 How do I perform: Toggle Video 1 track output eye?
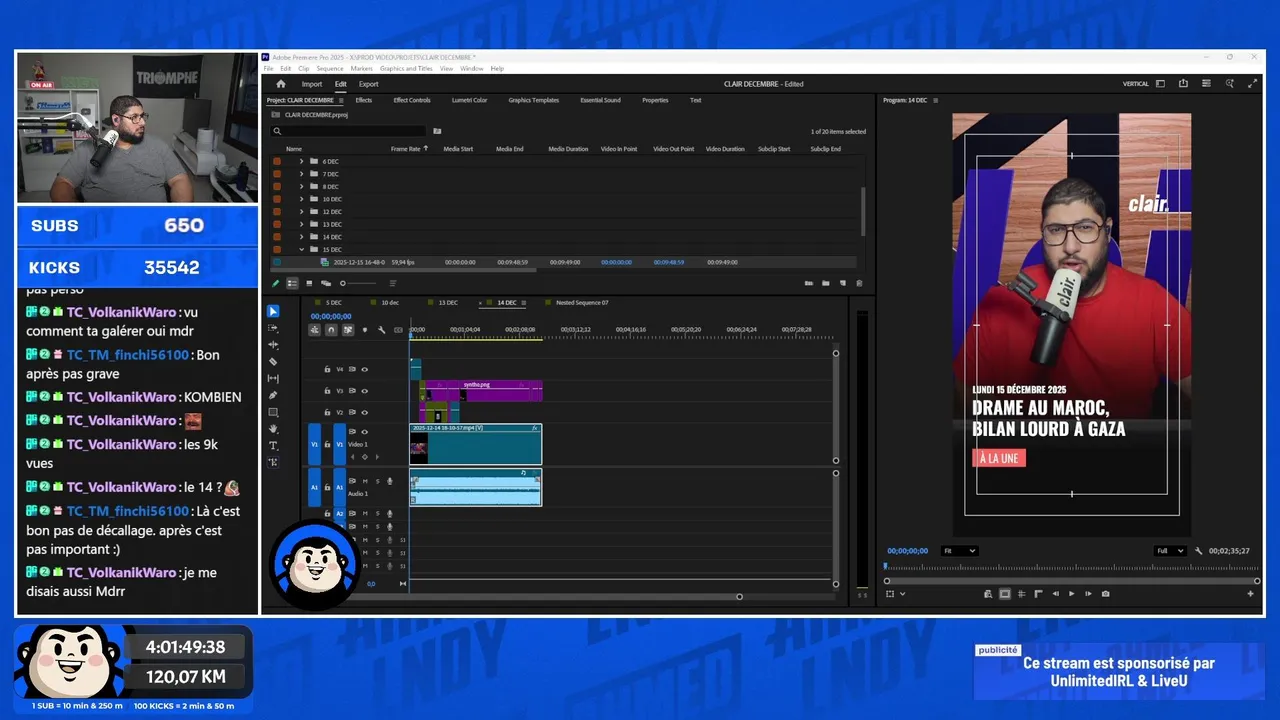(364, 432)
